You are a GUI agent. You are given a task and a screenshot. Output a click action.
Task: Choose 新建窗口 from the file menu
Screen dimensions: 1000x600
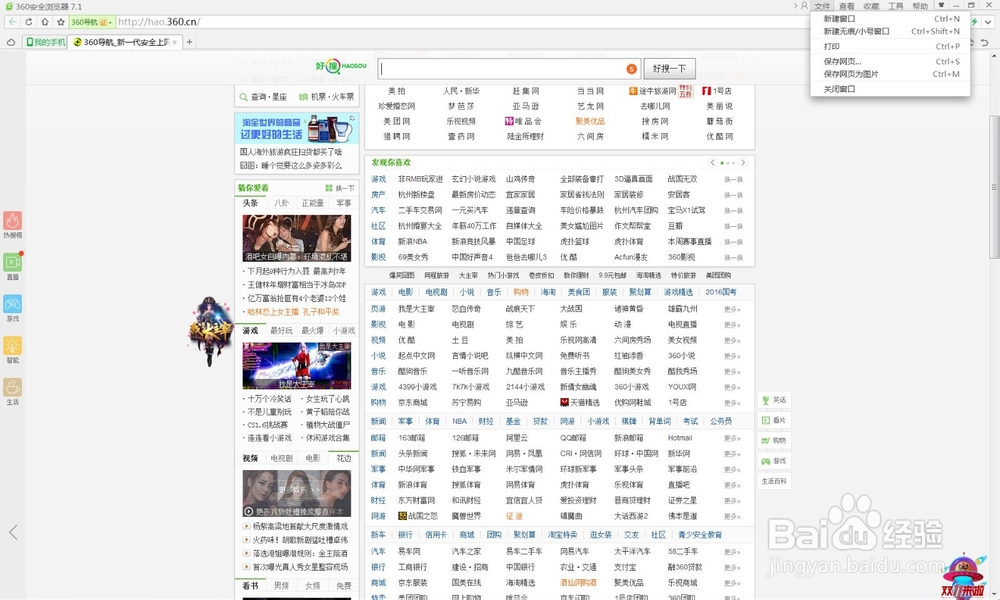[x=890, y=18]
